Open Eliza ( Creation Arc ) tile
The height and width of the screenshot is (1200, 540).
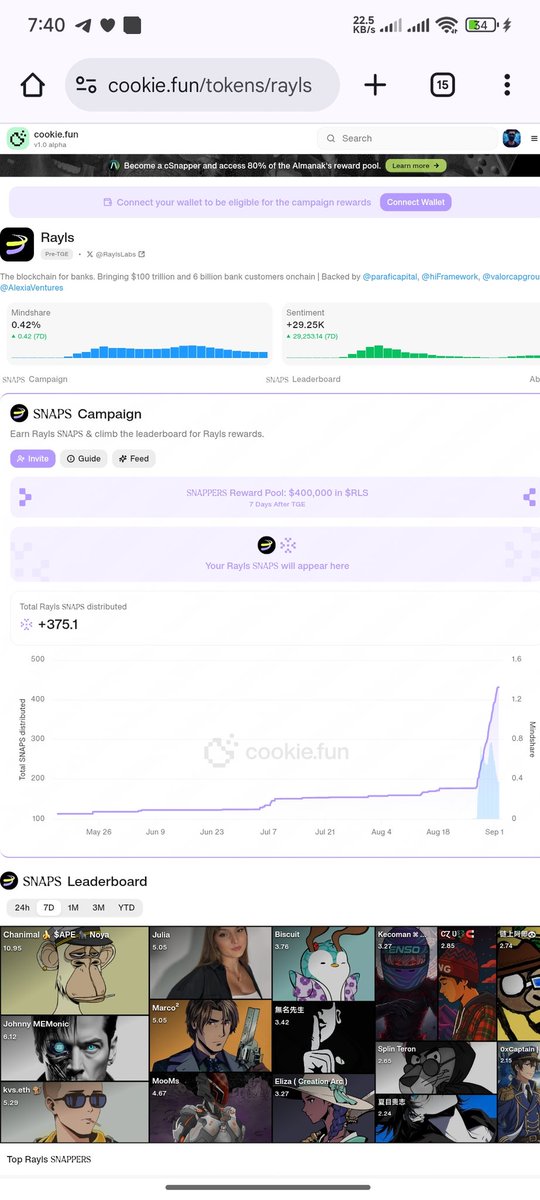pos(323,1109)
